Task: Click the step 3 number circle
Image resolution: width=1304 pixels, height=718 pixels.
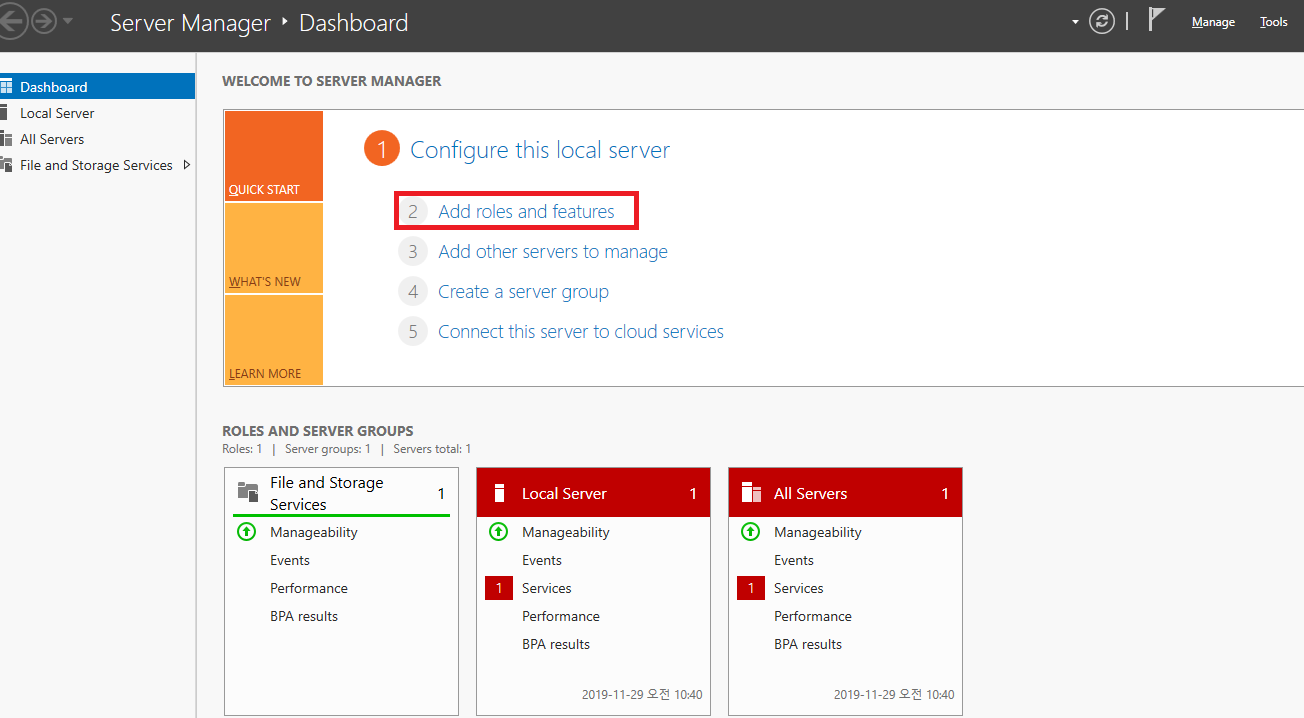Action: click(x=412, y=252)
